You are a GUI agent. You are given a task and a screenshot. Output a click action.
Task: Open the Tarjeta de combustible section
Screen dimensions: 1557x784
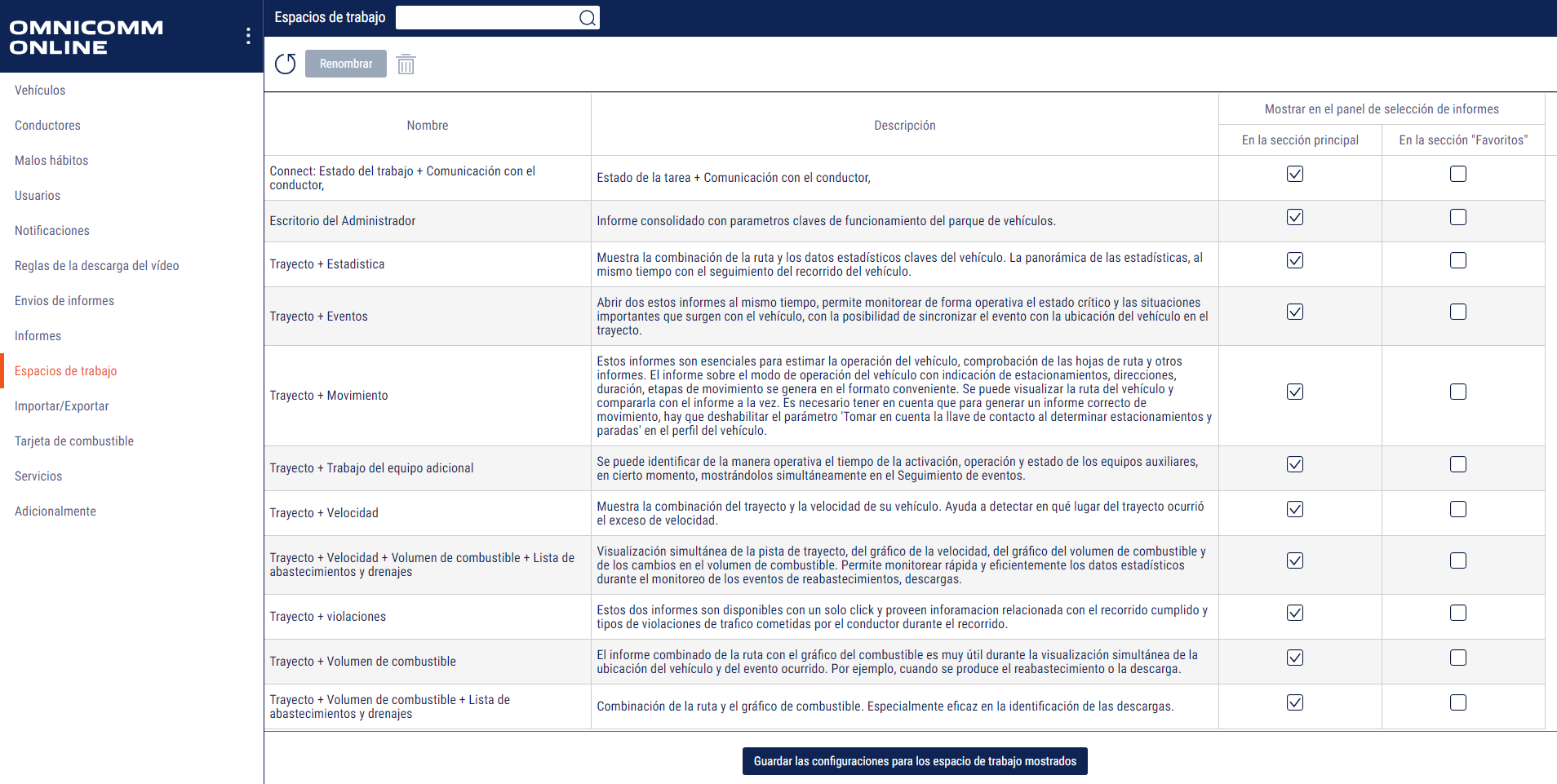point(74,441)
